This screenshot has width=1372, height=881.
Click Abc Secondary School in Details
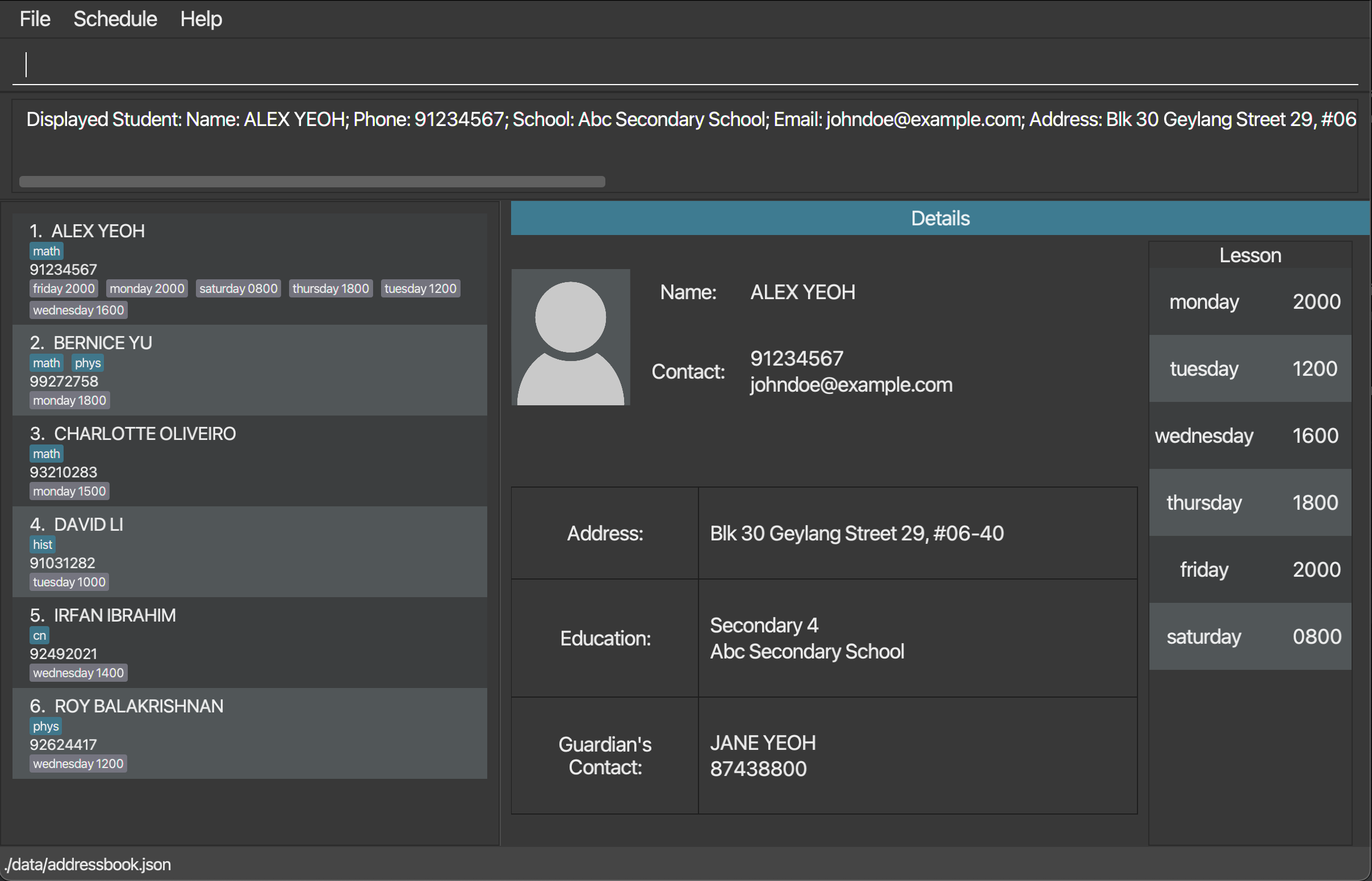(807, 652)
